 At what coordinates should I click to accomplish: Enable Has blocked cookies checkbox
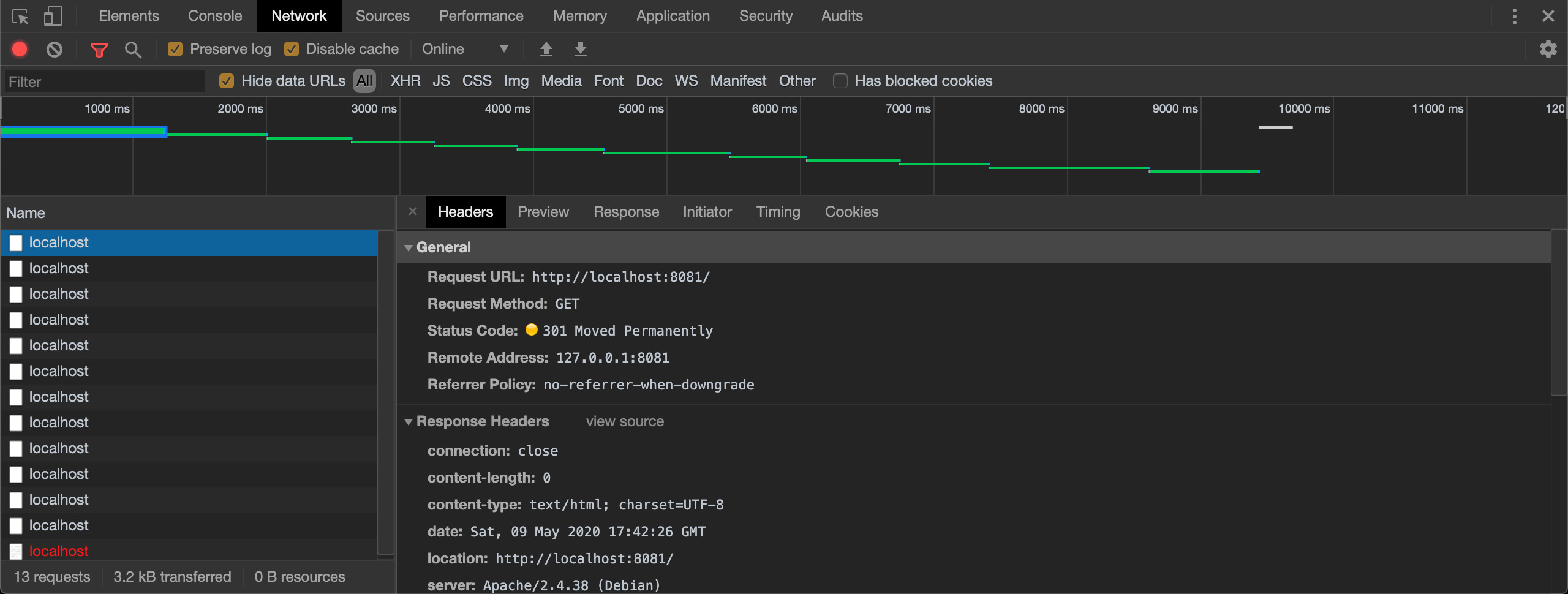(840, 81)
